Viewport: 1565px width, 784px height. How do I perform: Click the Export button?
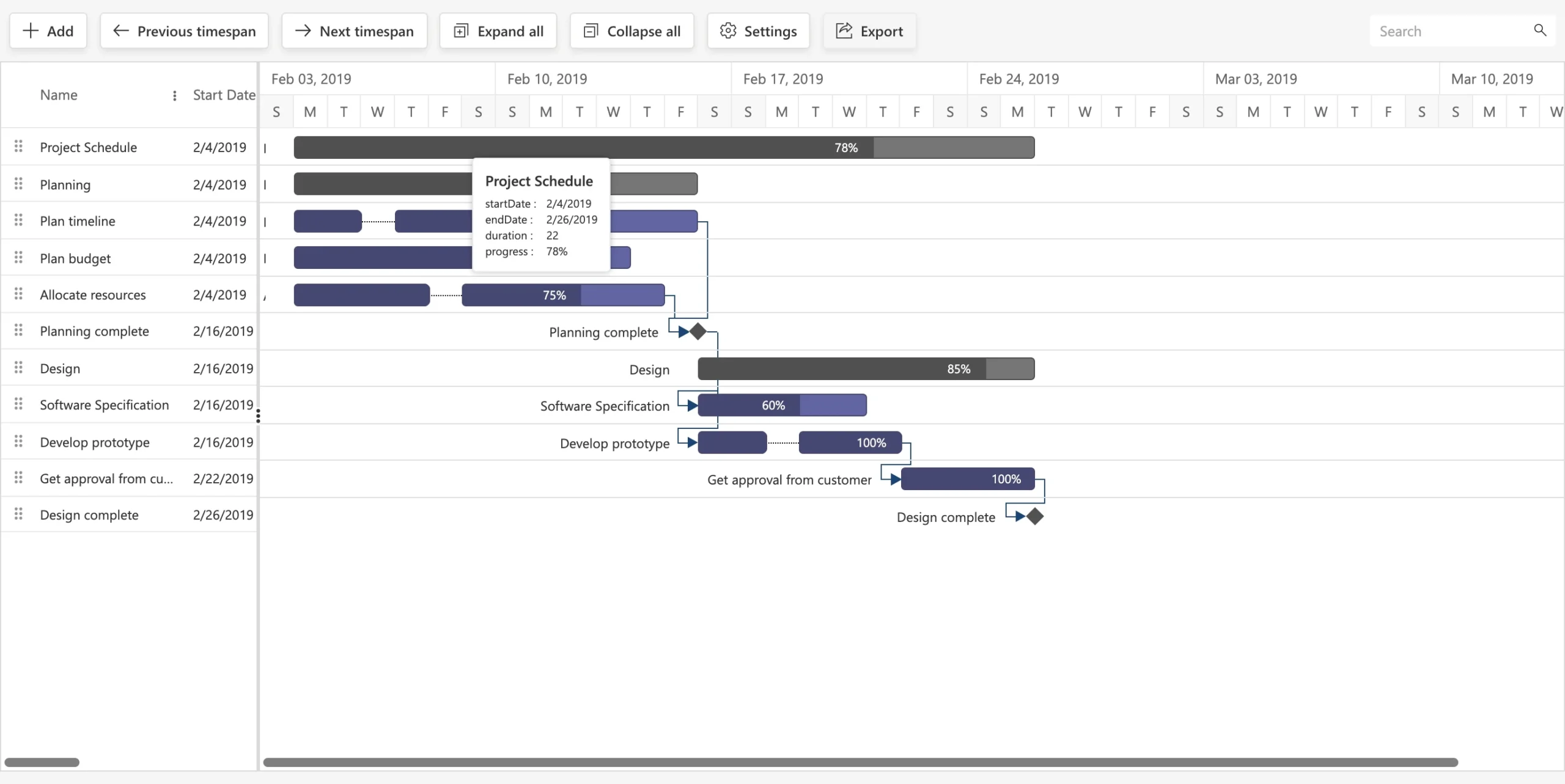(869, 31)
